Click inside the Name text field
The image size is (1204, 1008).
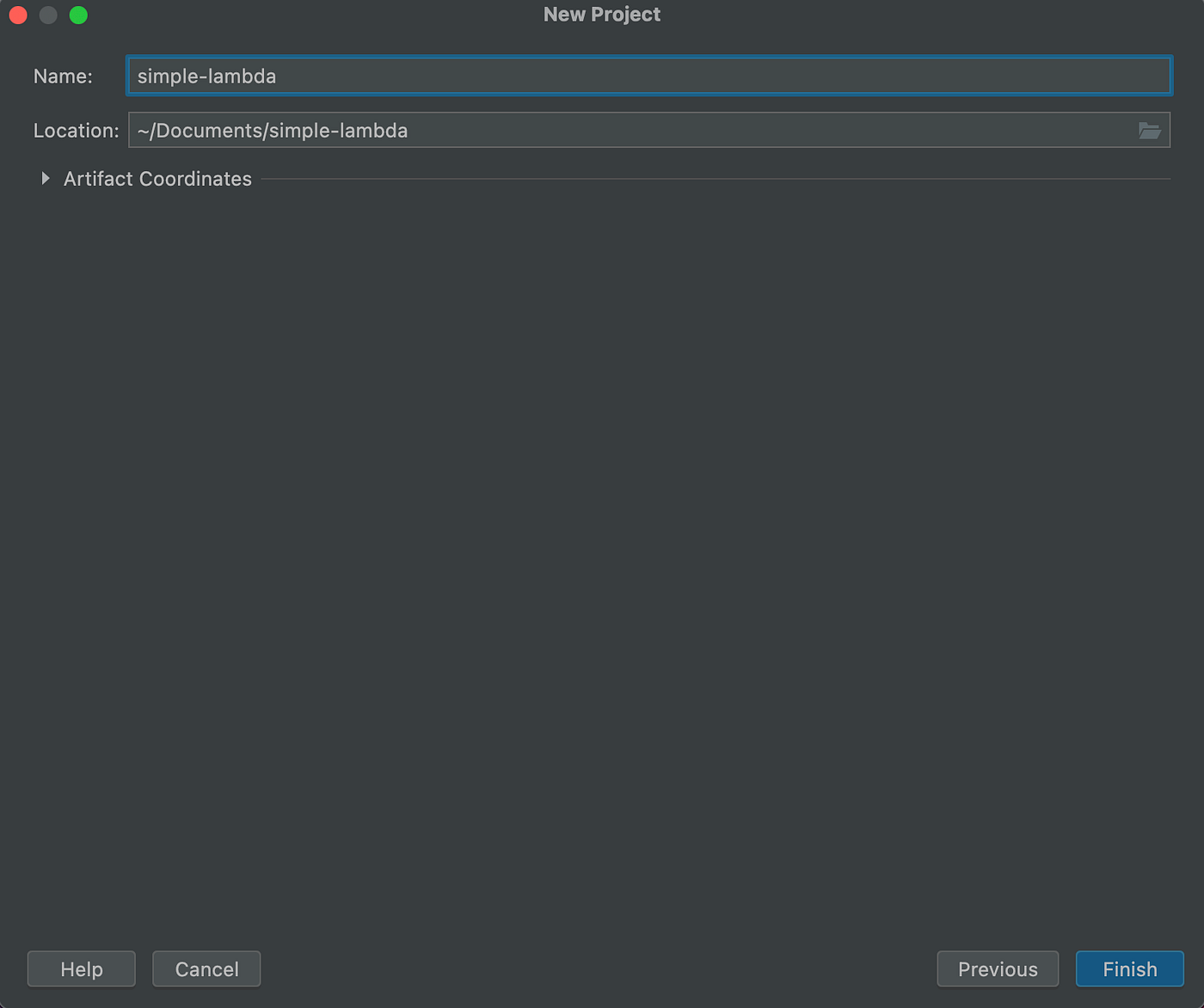pyautogui.click(x=602, y=76)
